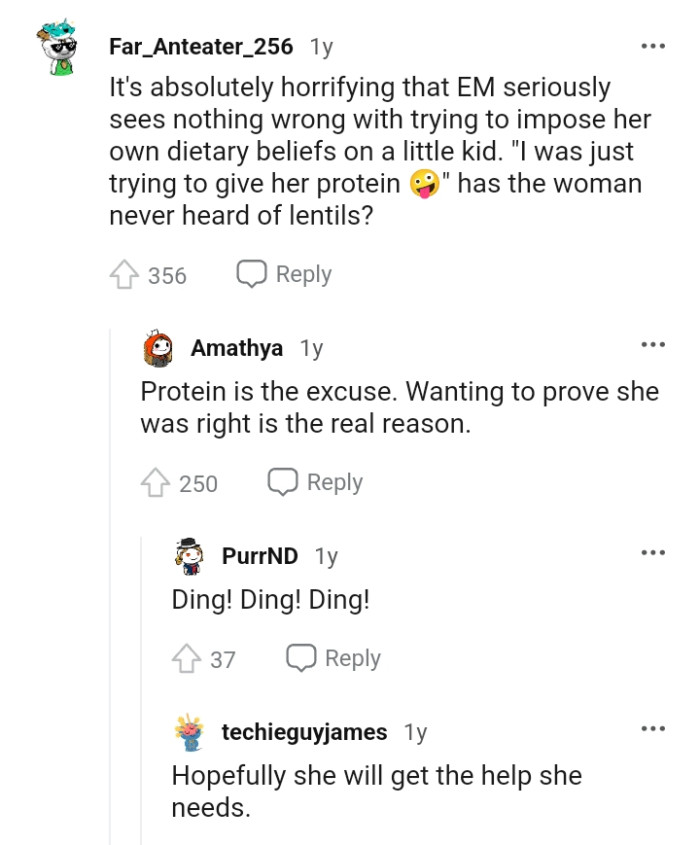The width and height of the screenshot is (700, 845).
Task: Open the overflow dropdown on Far_Anteater_256's comment
Action: pyautogui.click(x=653, y=45)
